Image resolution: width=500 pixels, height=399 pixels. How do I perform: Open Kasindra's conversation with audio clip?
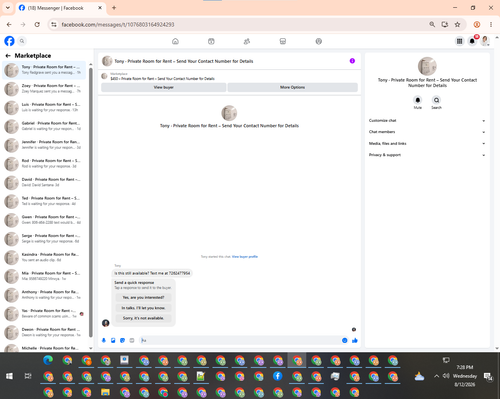(x=44, y=257)
